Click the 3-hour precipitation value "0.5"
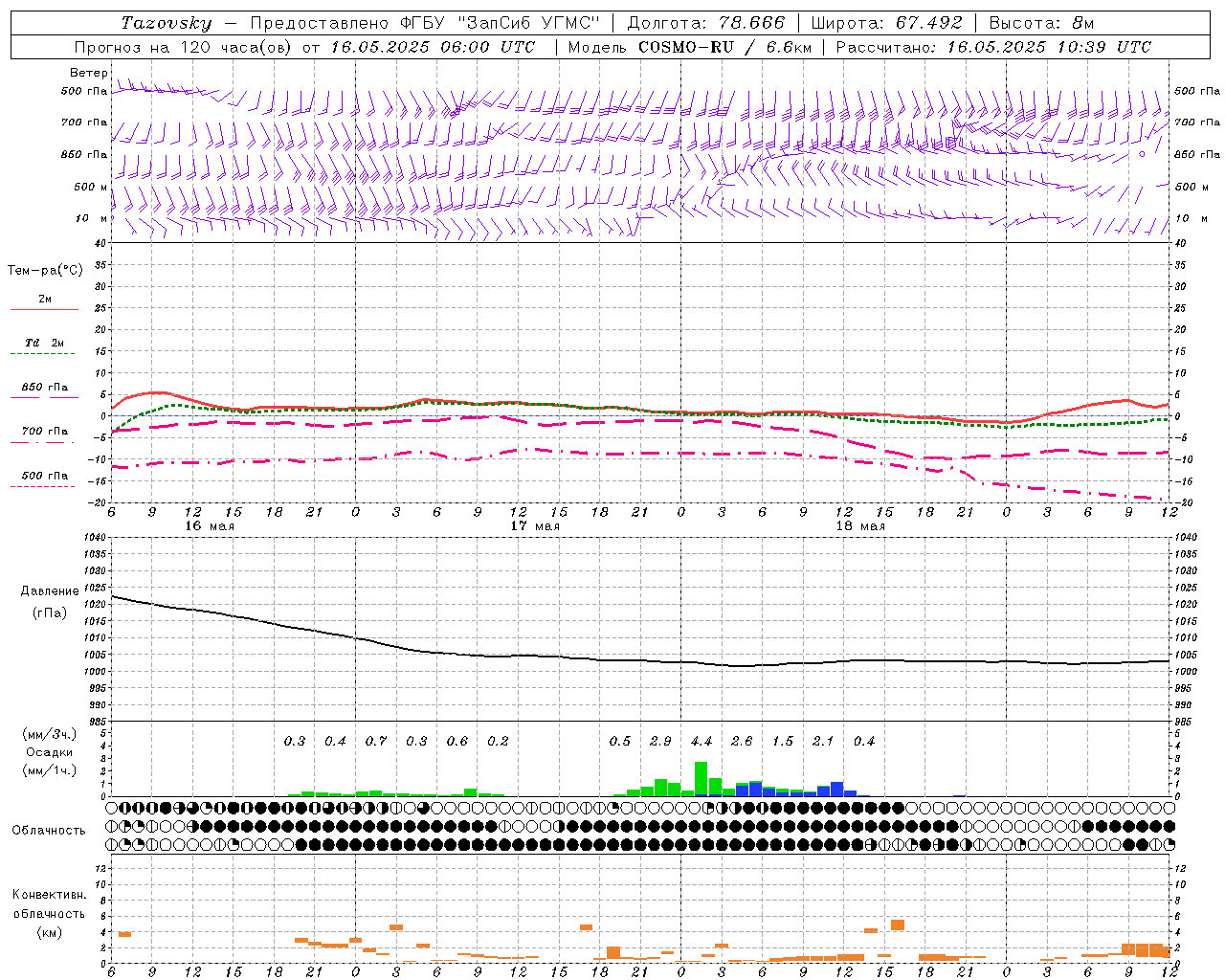Image resolution: width=1225 pixels, height=980 pixels. [x=620, y=741]
